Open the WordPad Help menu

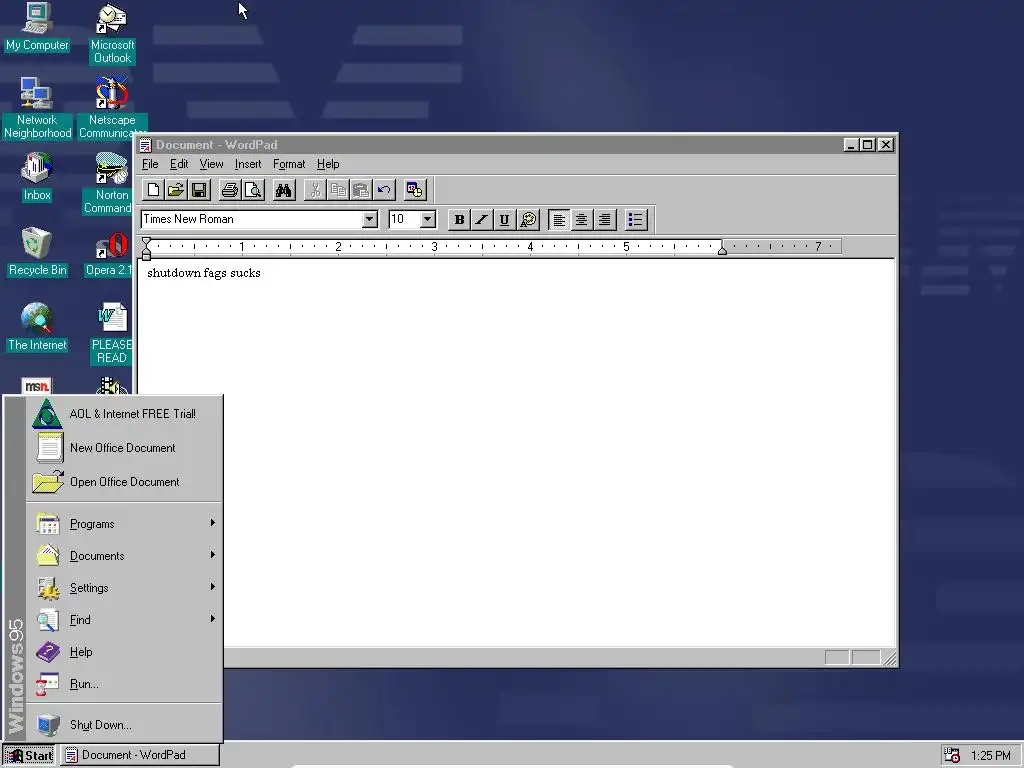(328, 164)
